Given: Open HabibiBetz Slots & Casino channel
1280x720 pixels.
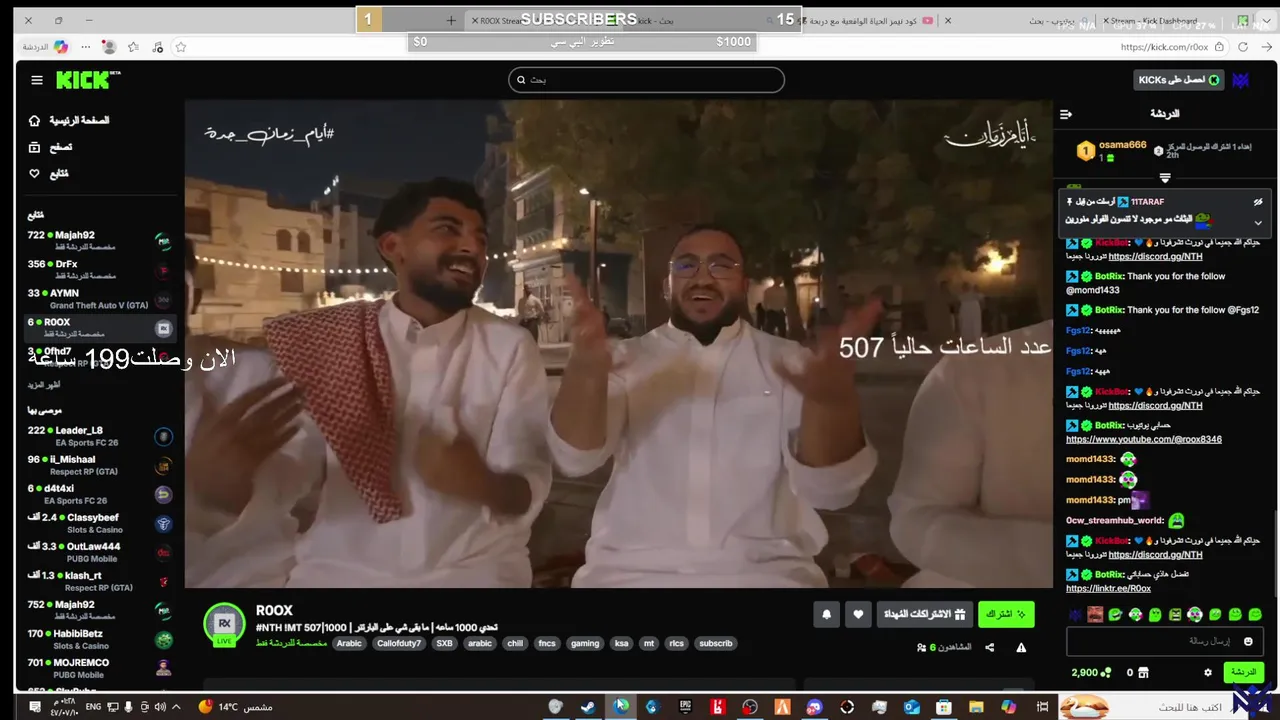Looking at the screenshot, I should click(x=100, y=639).
